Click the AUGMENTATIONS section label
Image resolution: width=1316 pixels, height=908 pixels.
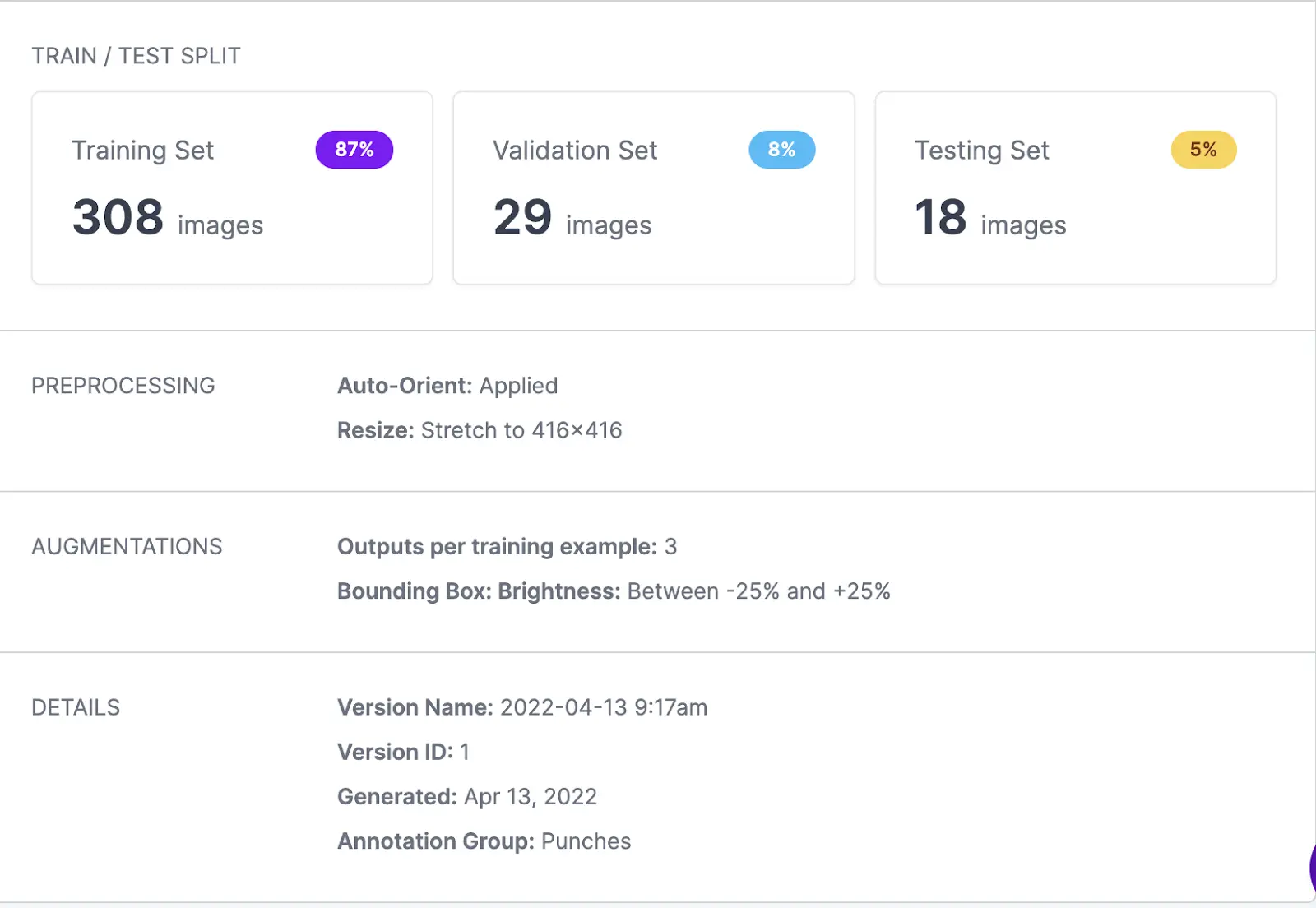pyautogui.click(x=127, y=547)
